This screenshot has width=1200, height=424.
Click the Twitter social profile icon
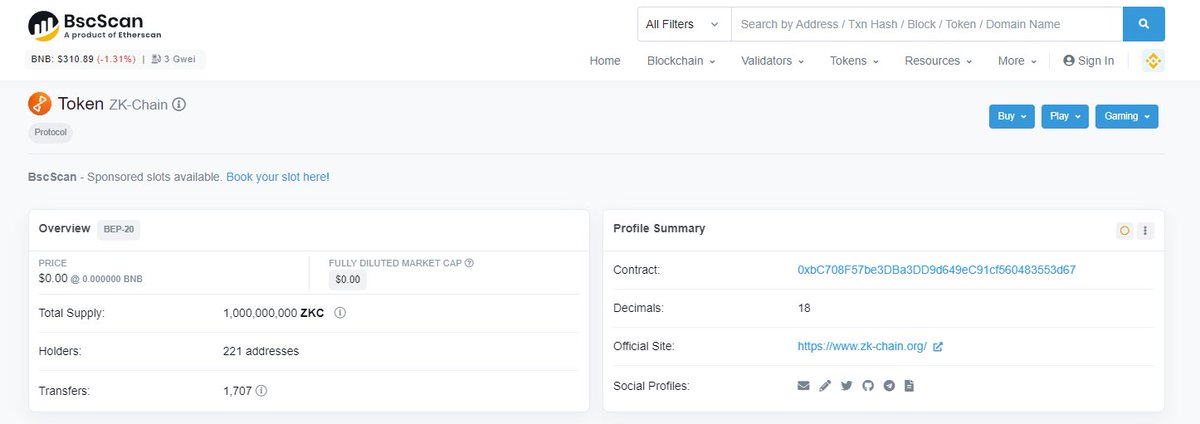point(847,385)
